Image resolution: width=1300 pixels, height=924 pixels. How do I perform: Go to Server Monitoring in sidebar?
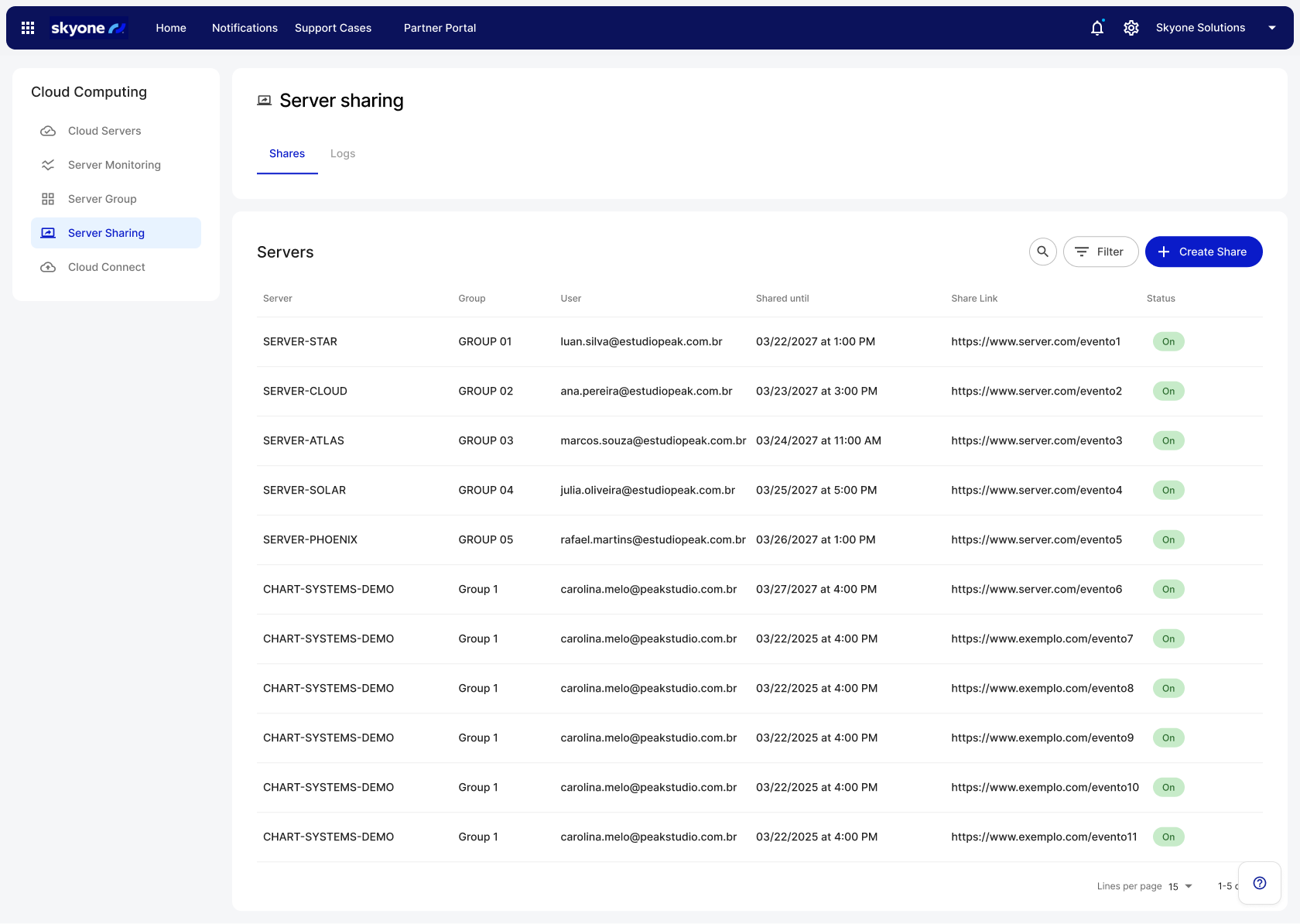tap(114, 165)
